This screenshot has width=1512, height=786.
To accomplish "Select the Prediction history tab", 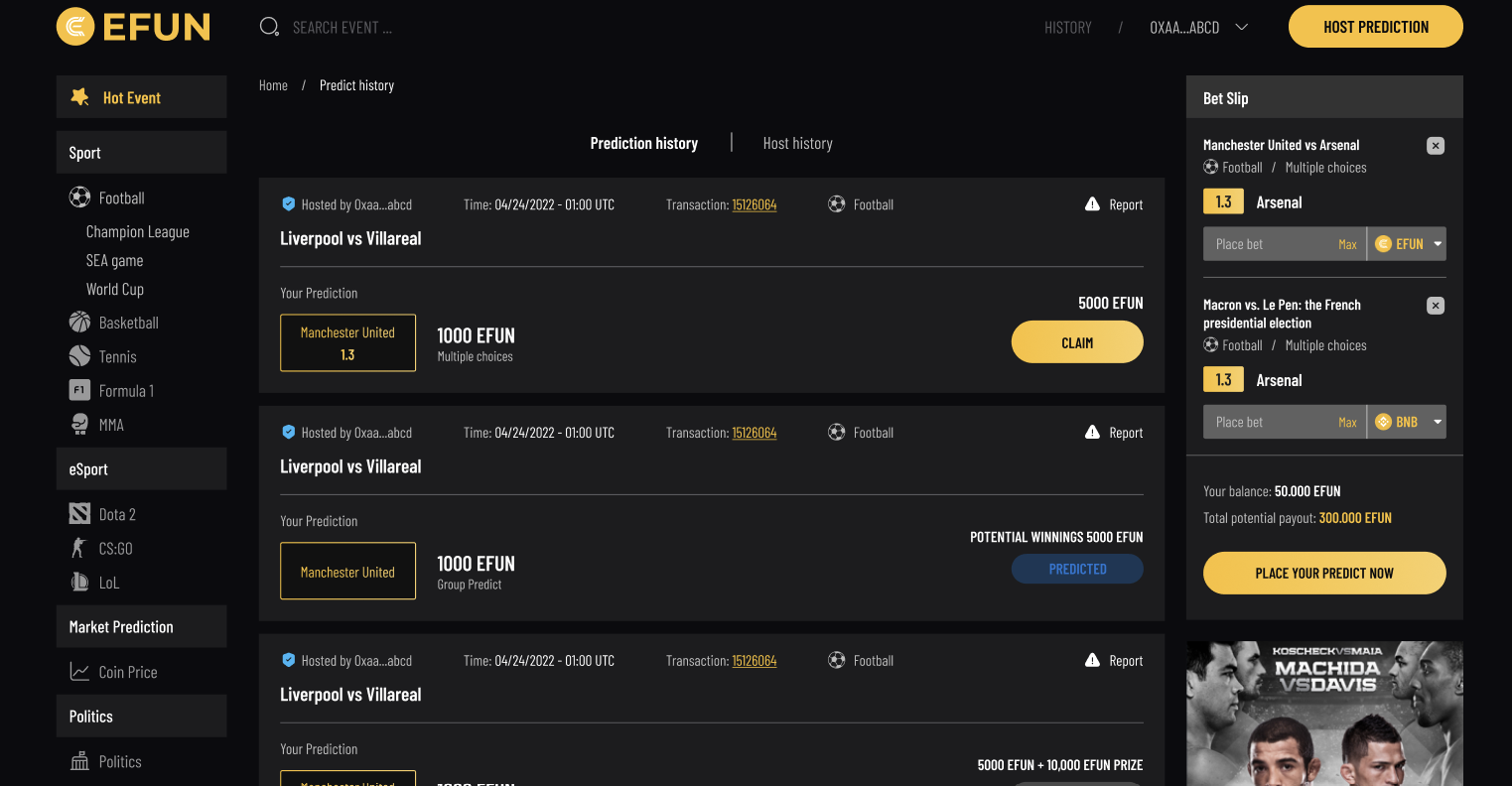I will [643, 143].
